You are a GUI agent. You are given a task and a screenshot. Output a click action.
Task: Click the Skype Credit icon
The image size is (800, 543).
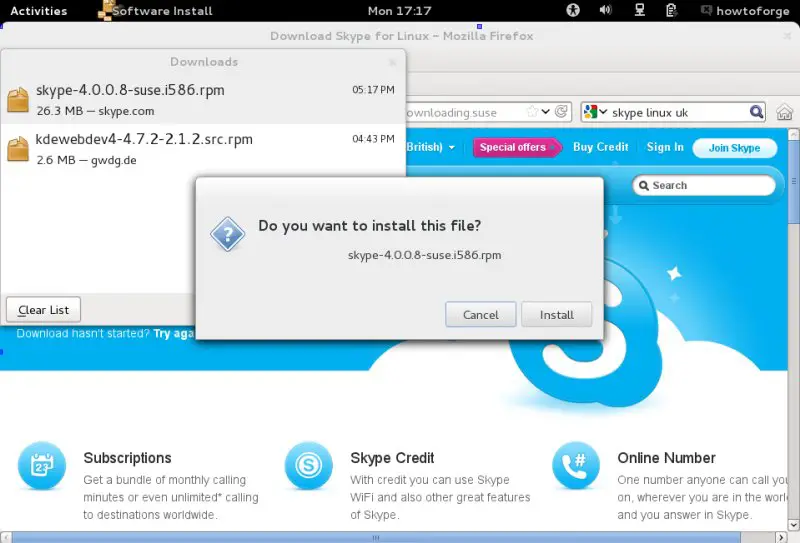[x=309, y=465]
